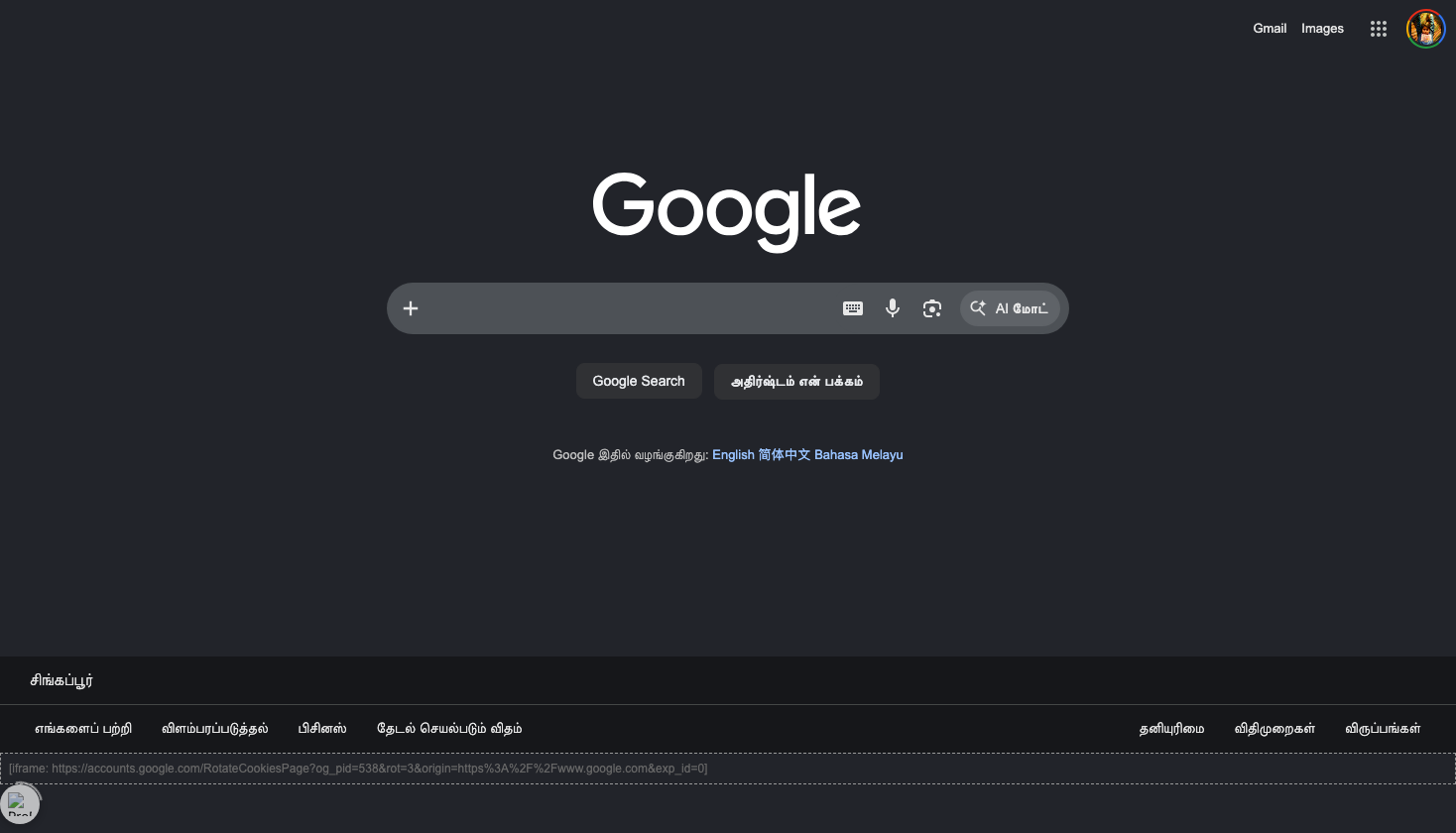
Task: Click the சிங்கப்பூர் location text in footer
Action: [61, 680]
